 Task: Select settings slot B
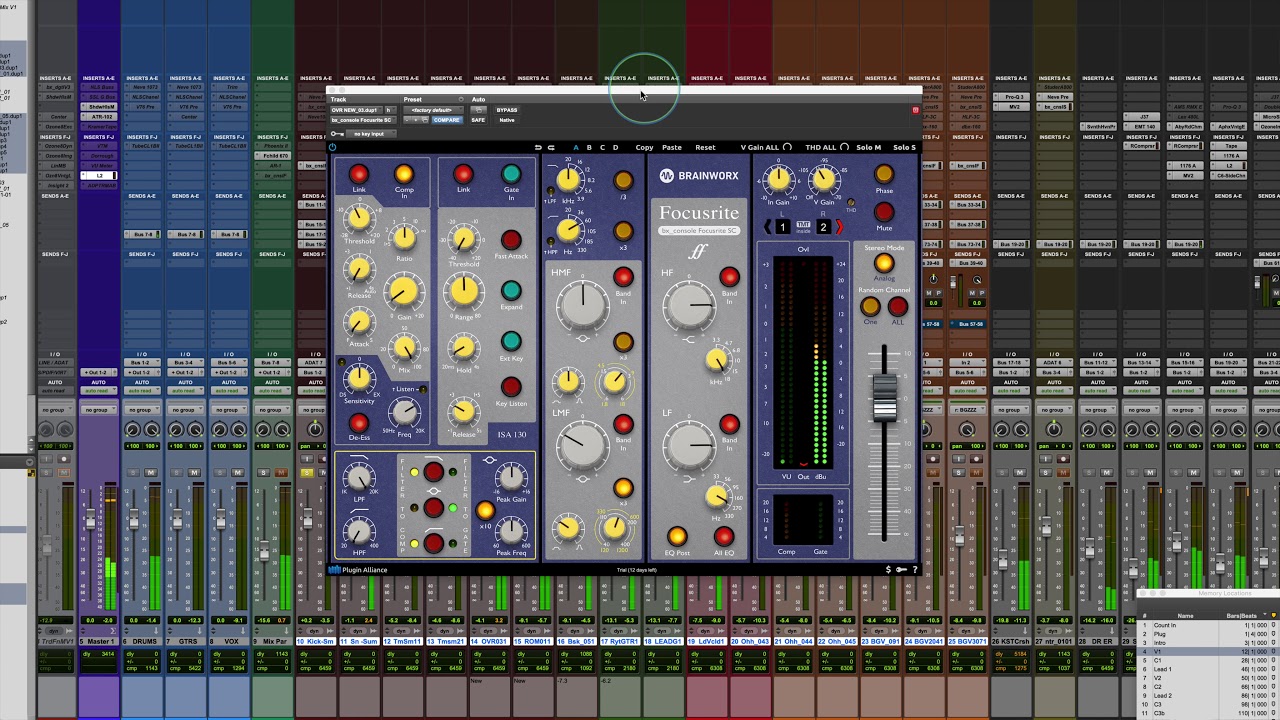click(589, 148)
